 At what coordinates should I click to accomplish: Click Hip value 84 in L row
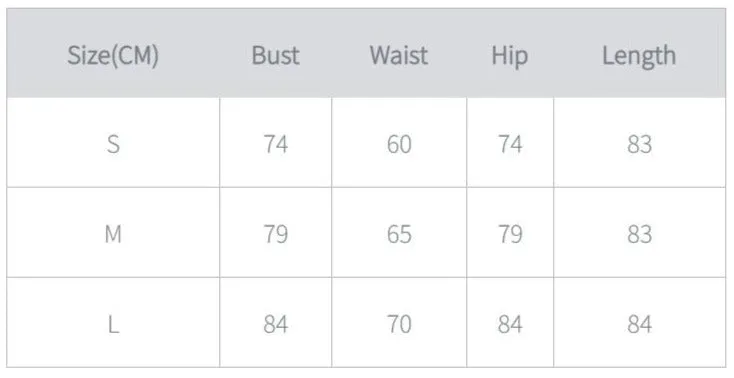[x=510, y=324]
